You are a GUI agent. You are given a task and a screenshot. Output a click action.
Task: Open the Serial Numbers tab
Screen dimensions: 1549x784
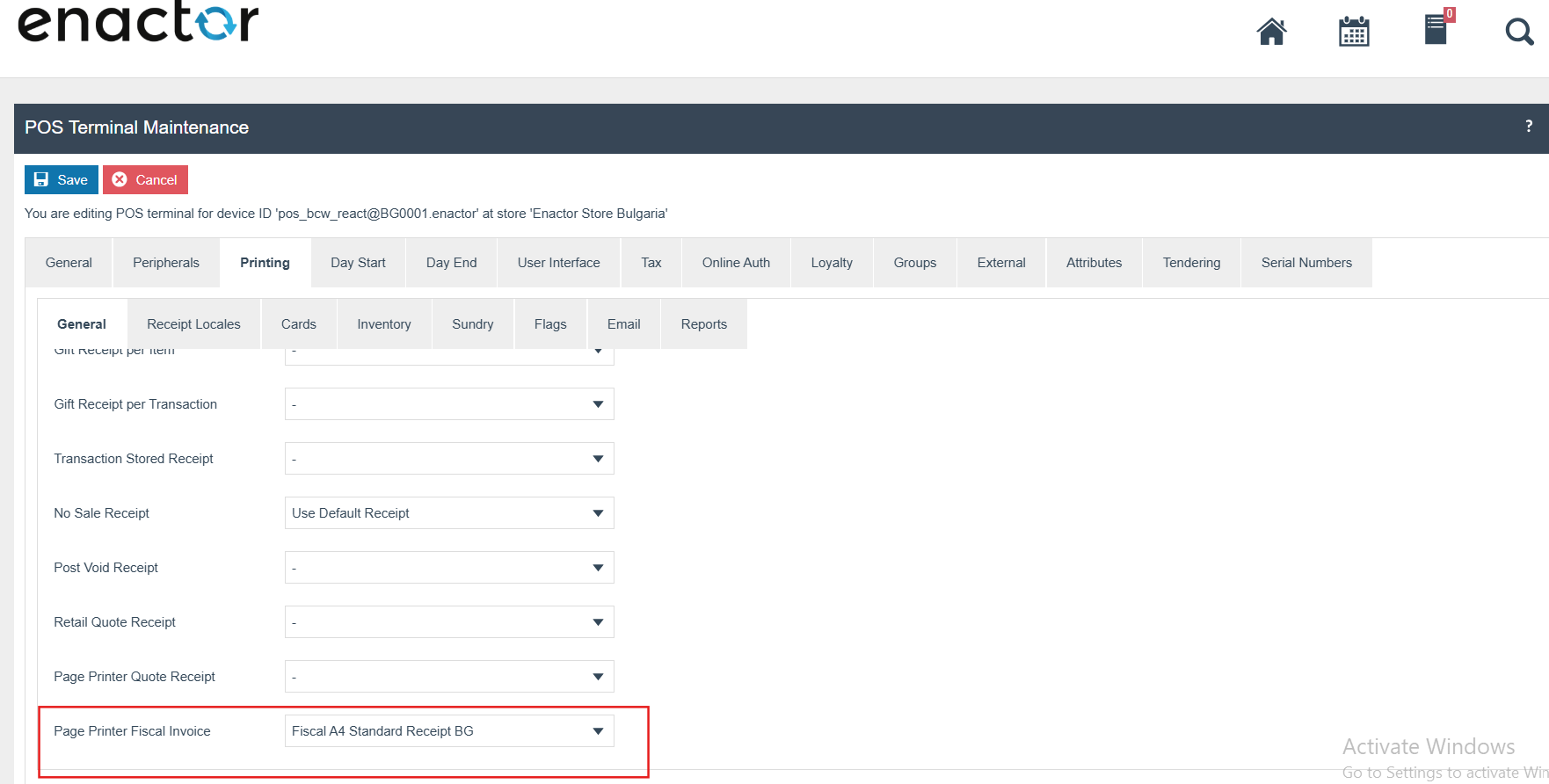coord(1306,263)
